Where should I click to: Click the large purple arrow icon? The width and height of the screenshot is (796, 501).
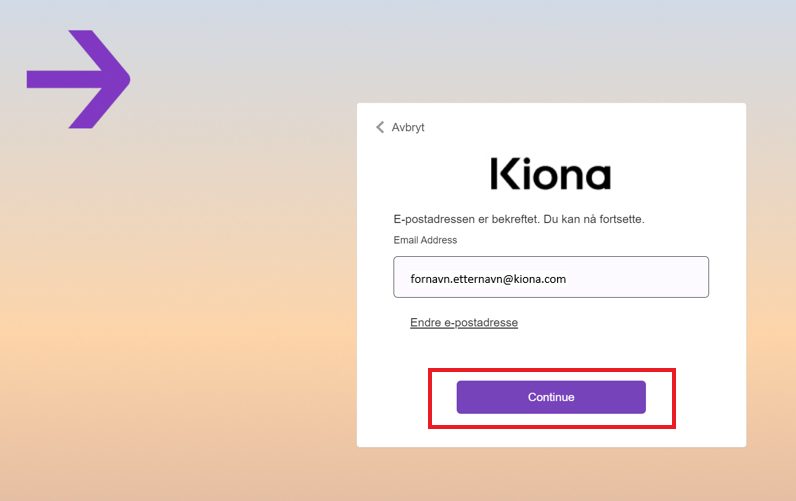click(x=78, y=79)
